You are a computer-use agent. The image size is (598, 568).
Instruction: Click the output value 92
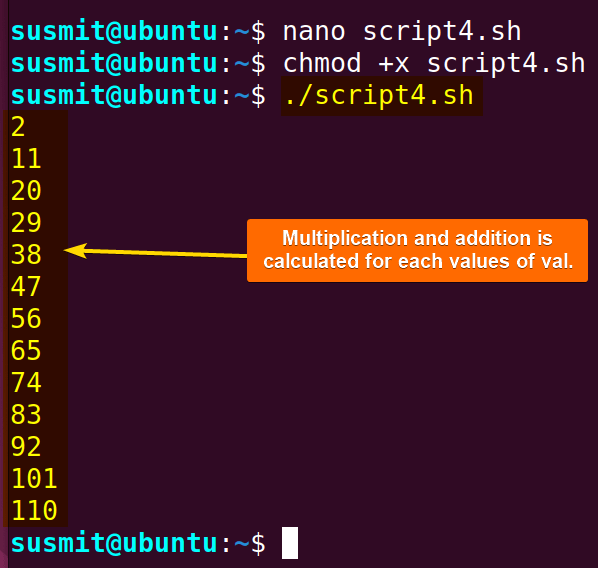[x=26, y=447]
